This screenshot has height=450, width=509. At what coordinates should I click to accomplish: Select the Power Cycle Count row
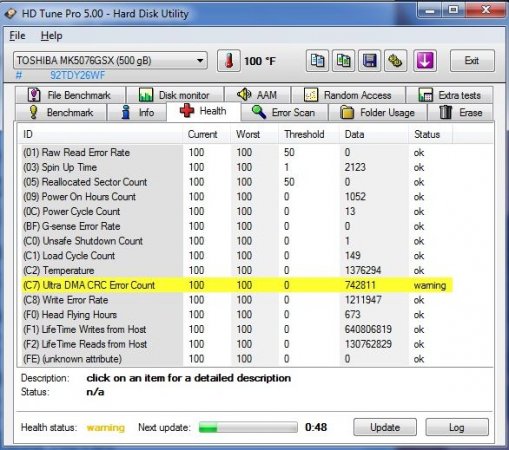click(237, 211)
